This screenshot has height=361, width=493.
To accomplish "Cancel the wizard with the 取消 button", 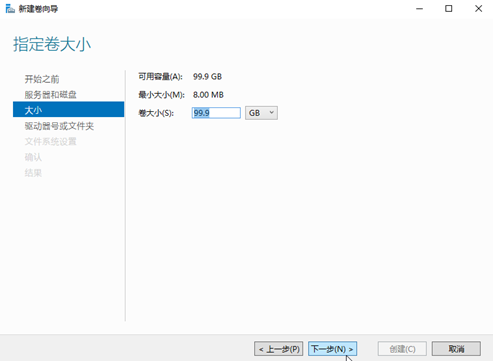I will click(x=456, y=349).
